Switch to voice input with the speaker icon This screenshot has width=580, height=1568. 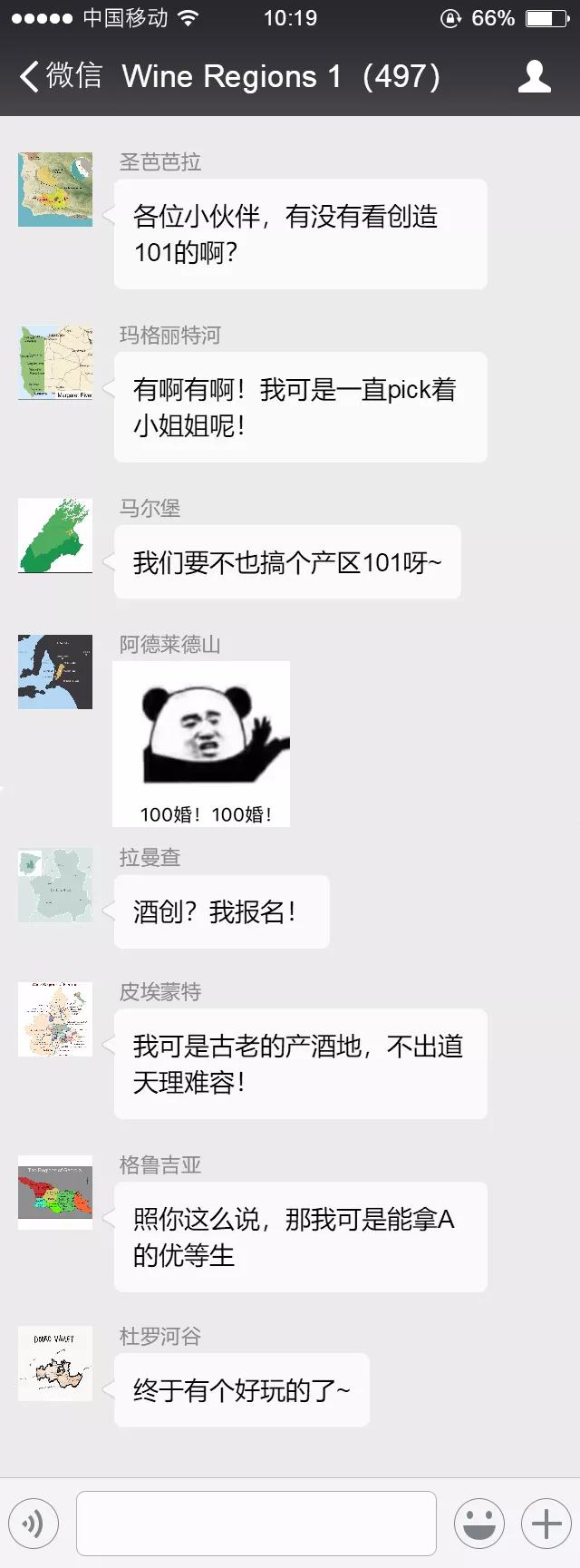[x=34, y=1524]
